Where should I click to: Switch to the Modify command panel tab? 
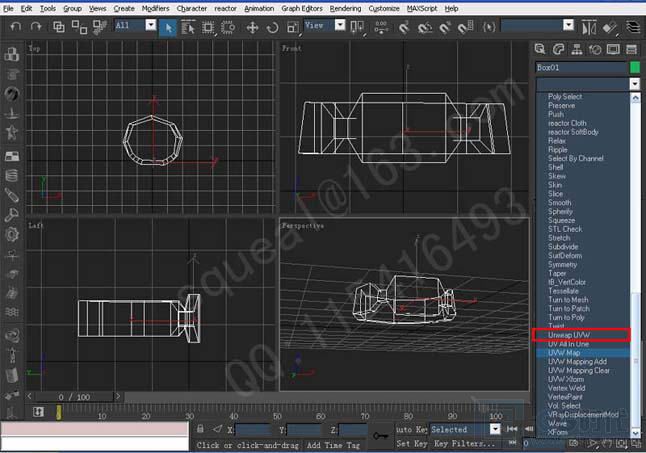[x=558, y=49]
